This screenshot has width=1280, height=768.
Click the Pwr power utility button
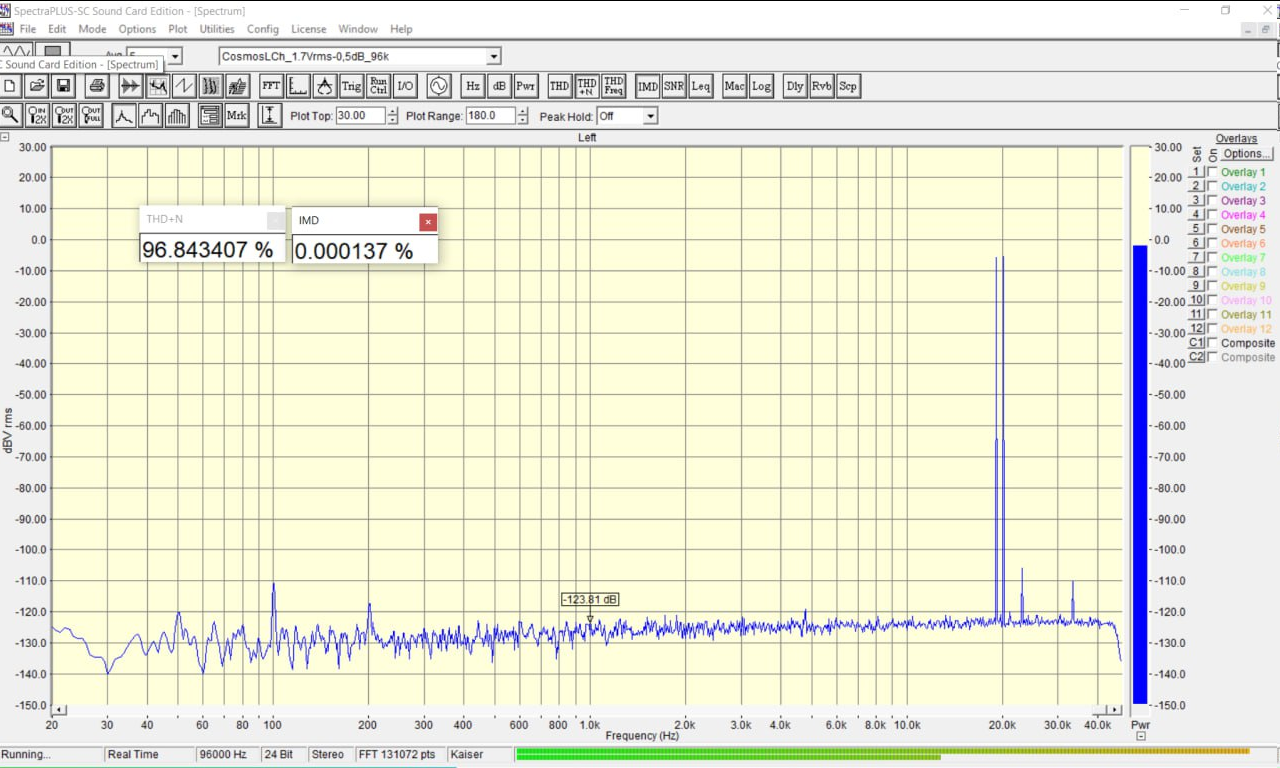pyautogui.click(x=526, y=86)
